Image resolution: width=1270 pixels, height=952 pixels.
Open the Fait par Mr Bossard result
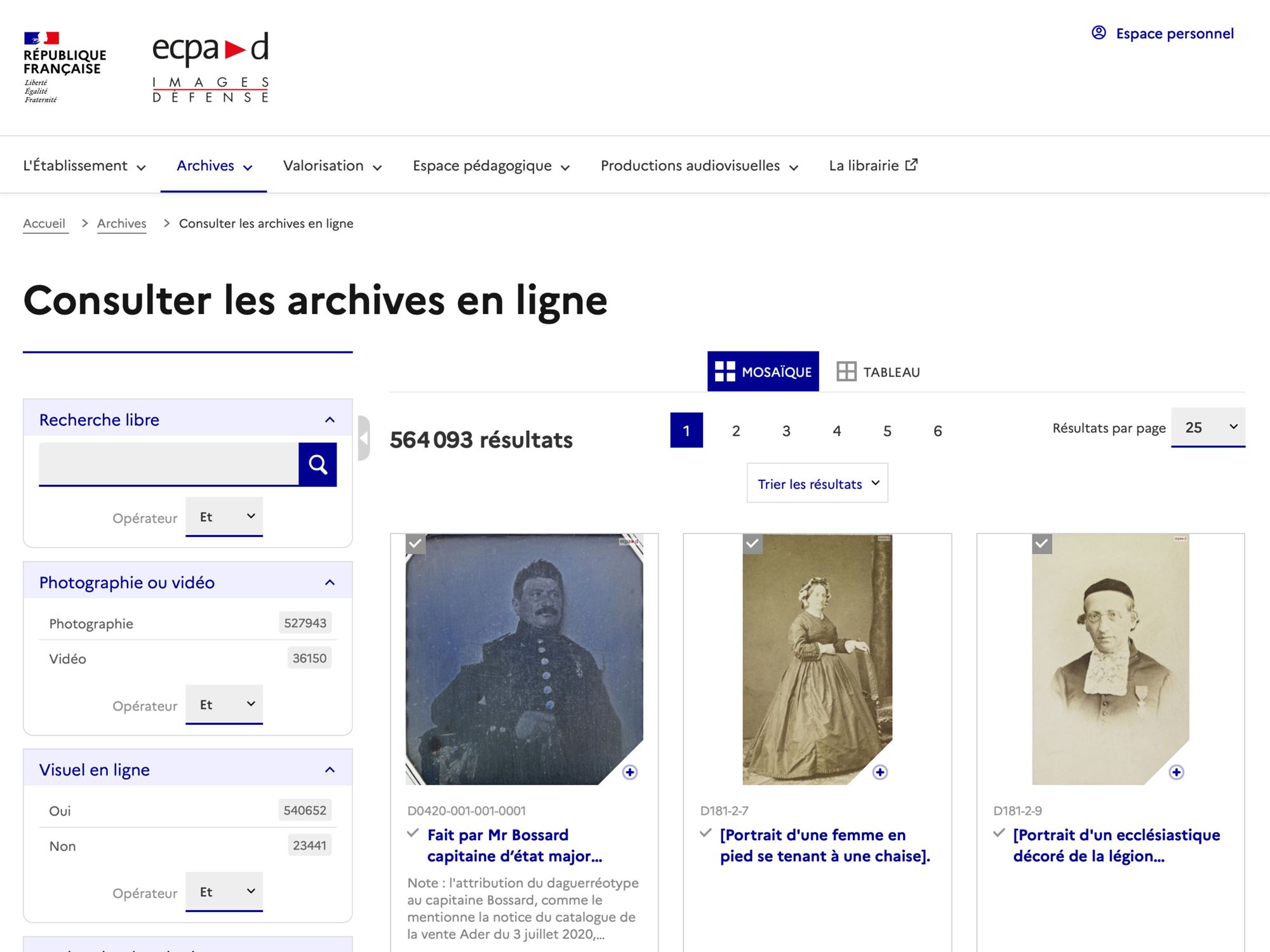coord(513,845)
